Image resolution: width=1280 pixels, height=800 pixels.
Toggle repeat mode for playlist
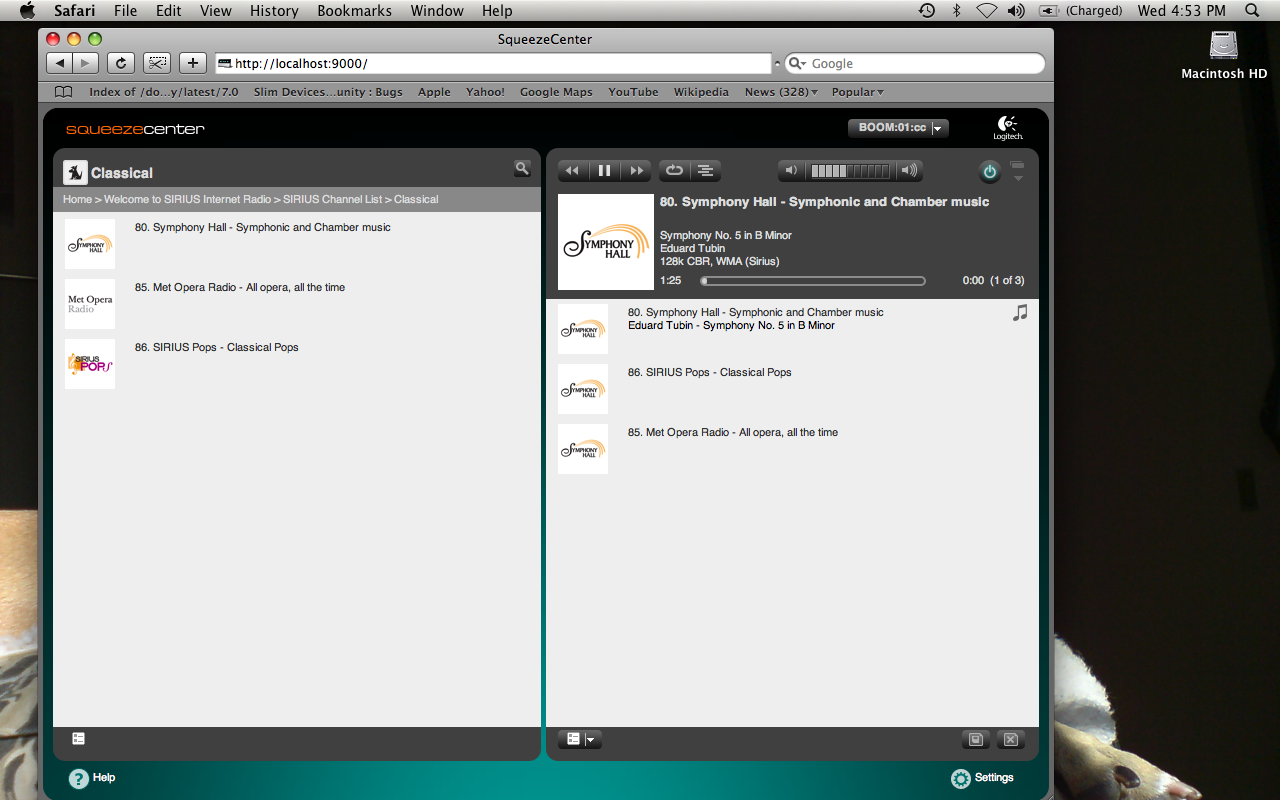point(674,171)
